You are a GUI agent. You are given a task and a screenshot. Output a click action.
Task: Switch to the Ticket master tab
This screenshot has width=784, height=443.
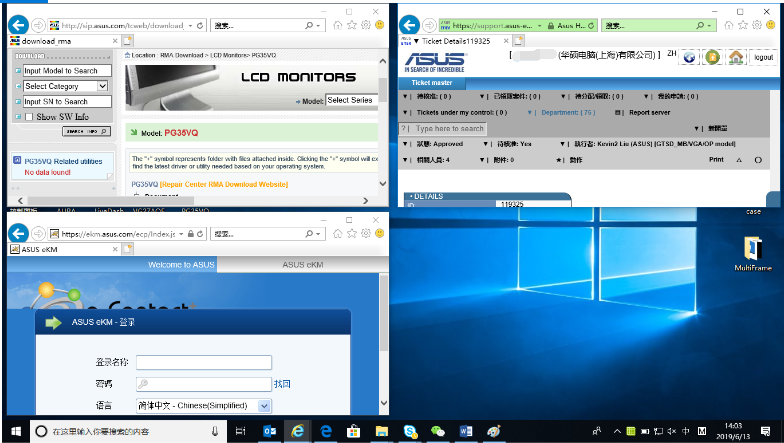(432, 82)
